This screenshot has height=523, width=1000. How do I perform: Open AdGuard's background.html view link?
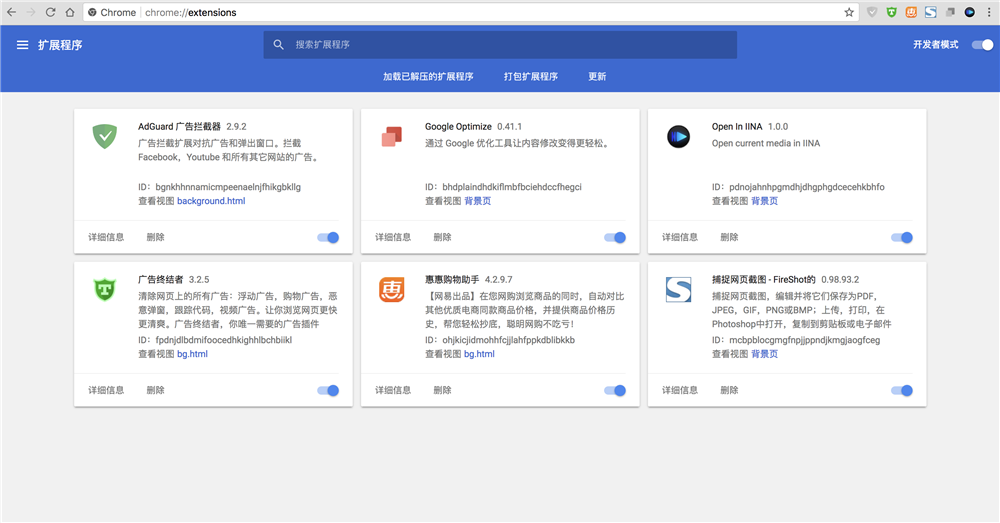click(x=211, y=201)
